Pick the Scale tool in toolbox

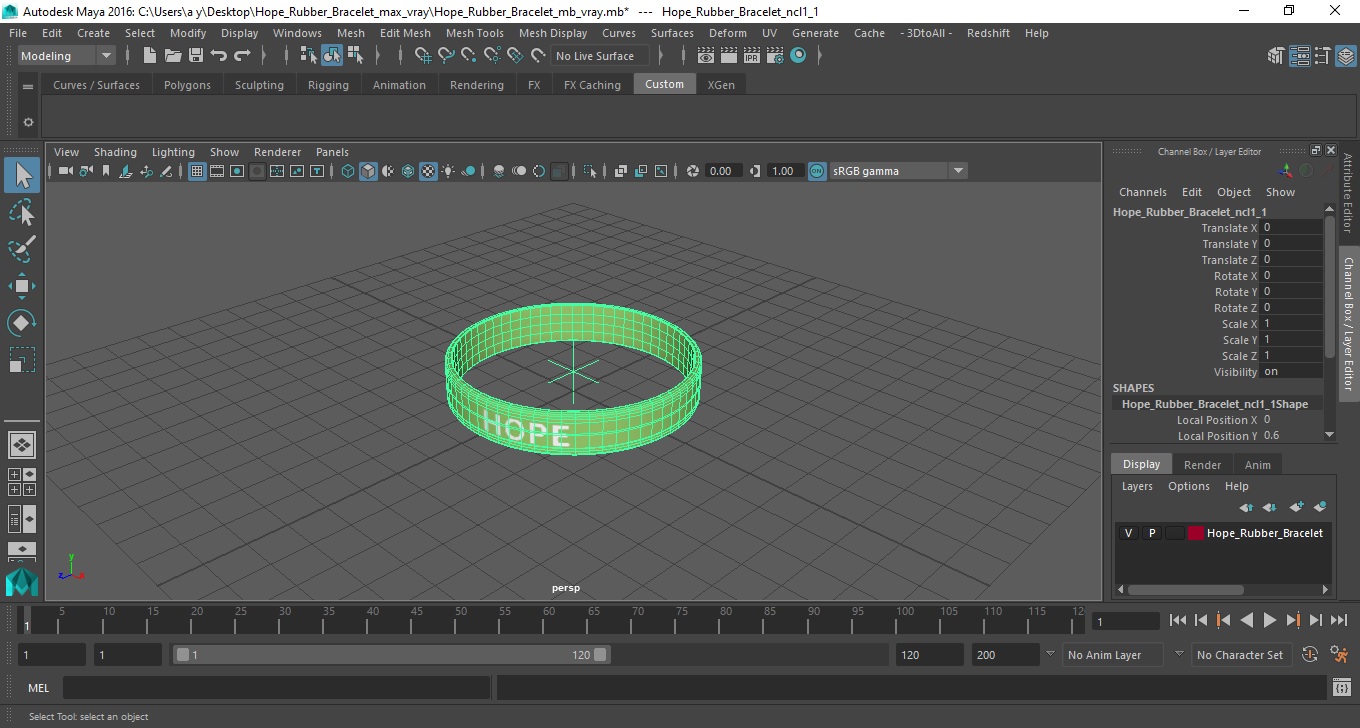click(22, 360)
